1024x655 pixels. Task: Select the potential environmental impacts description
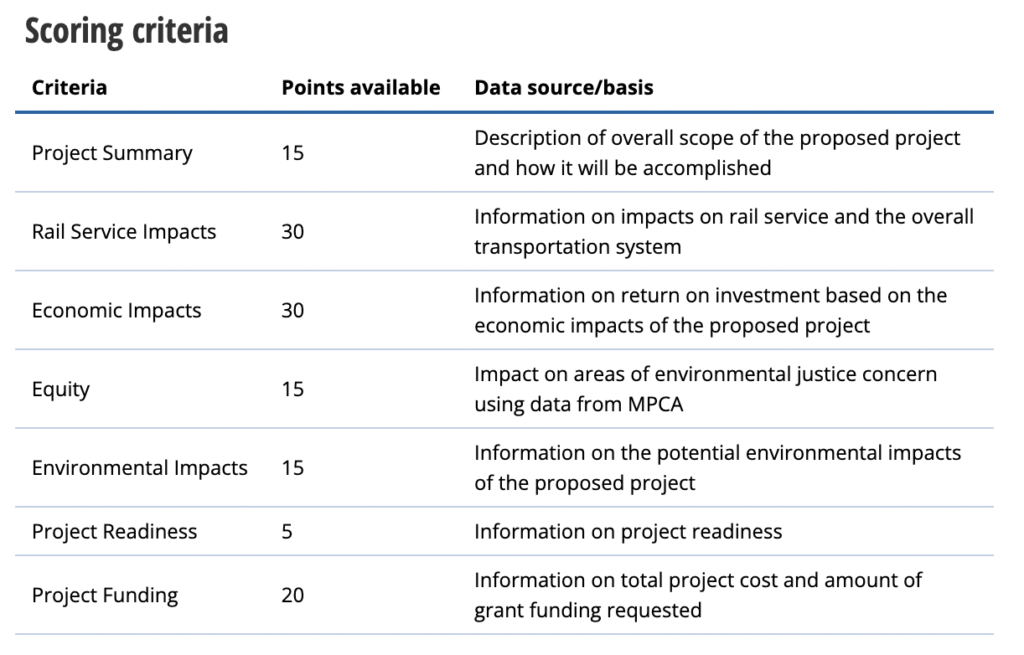tap(717, 467)
